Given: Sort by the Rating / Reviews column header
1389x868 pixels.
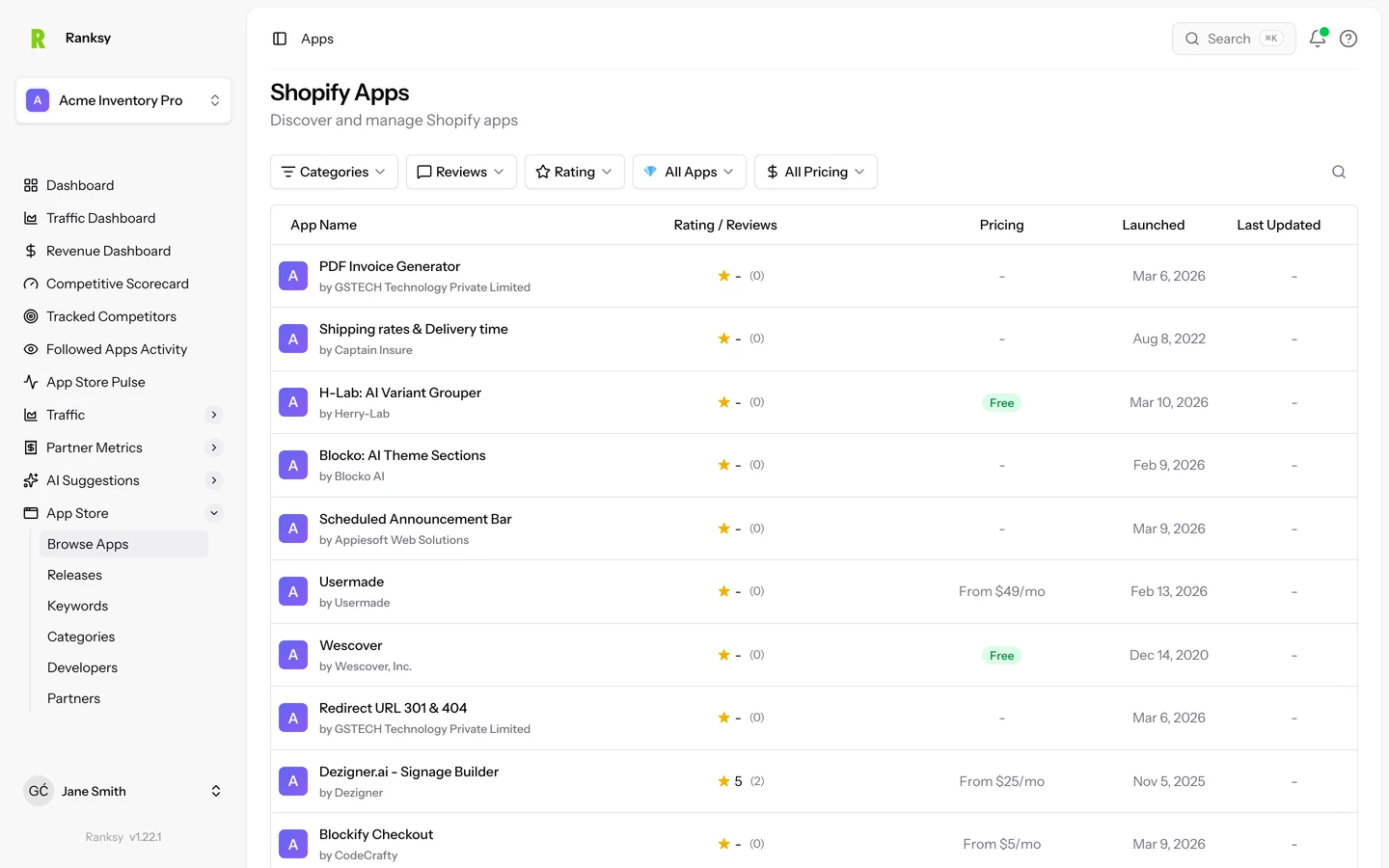Looking at the screenshot, I should click(725, 225).
